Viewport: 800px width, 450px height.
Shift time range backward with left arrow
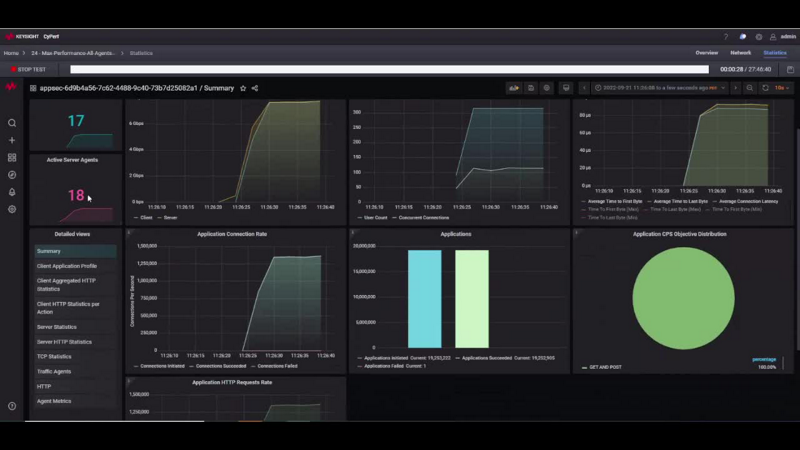pos(584,88)
